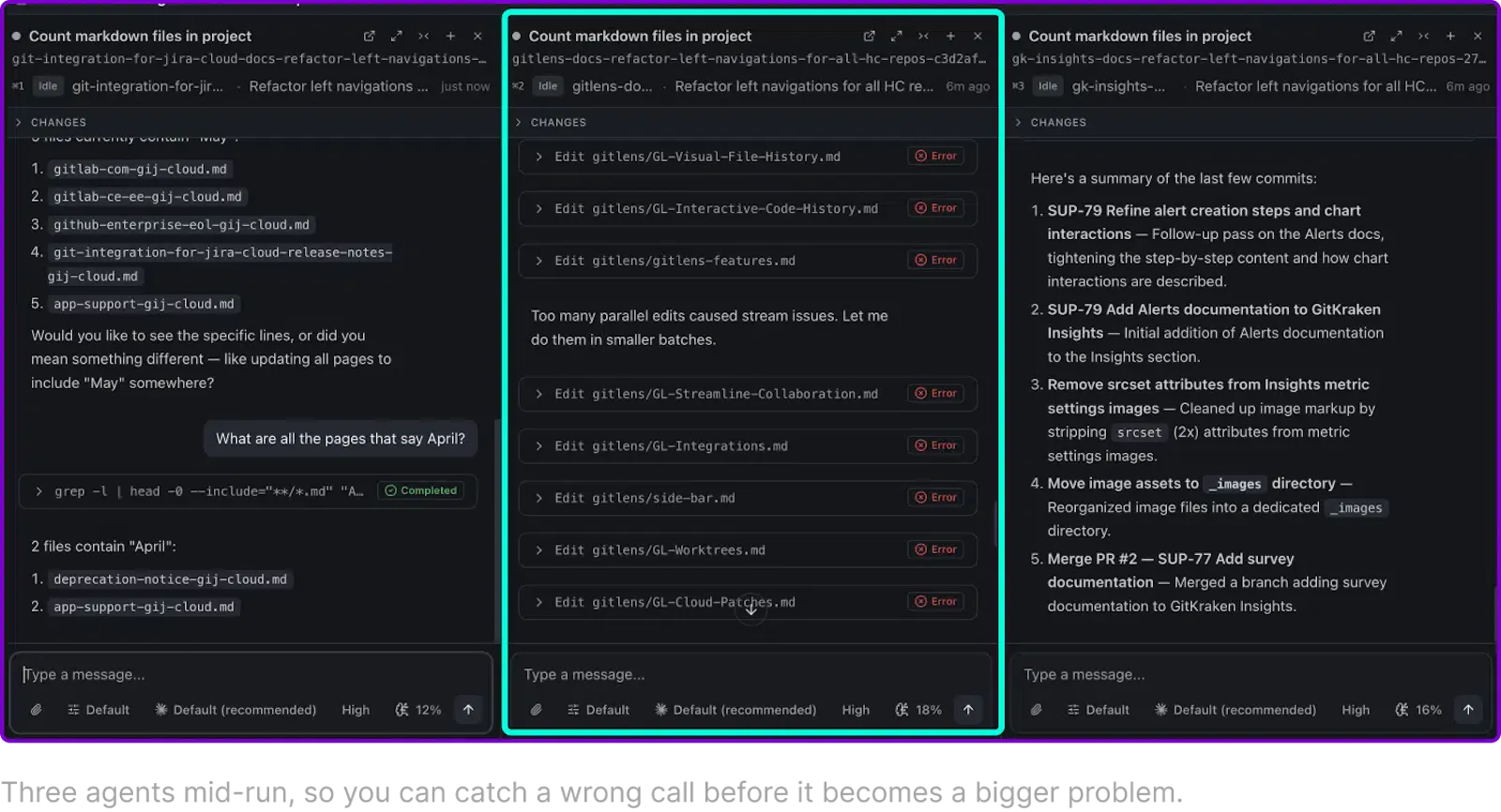
Task: Expand CHANGES section in the gitlens agent panel
Action: tap(552, 122)
